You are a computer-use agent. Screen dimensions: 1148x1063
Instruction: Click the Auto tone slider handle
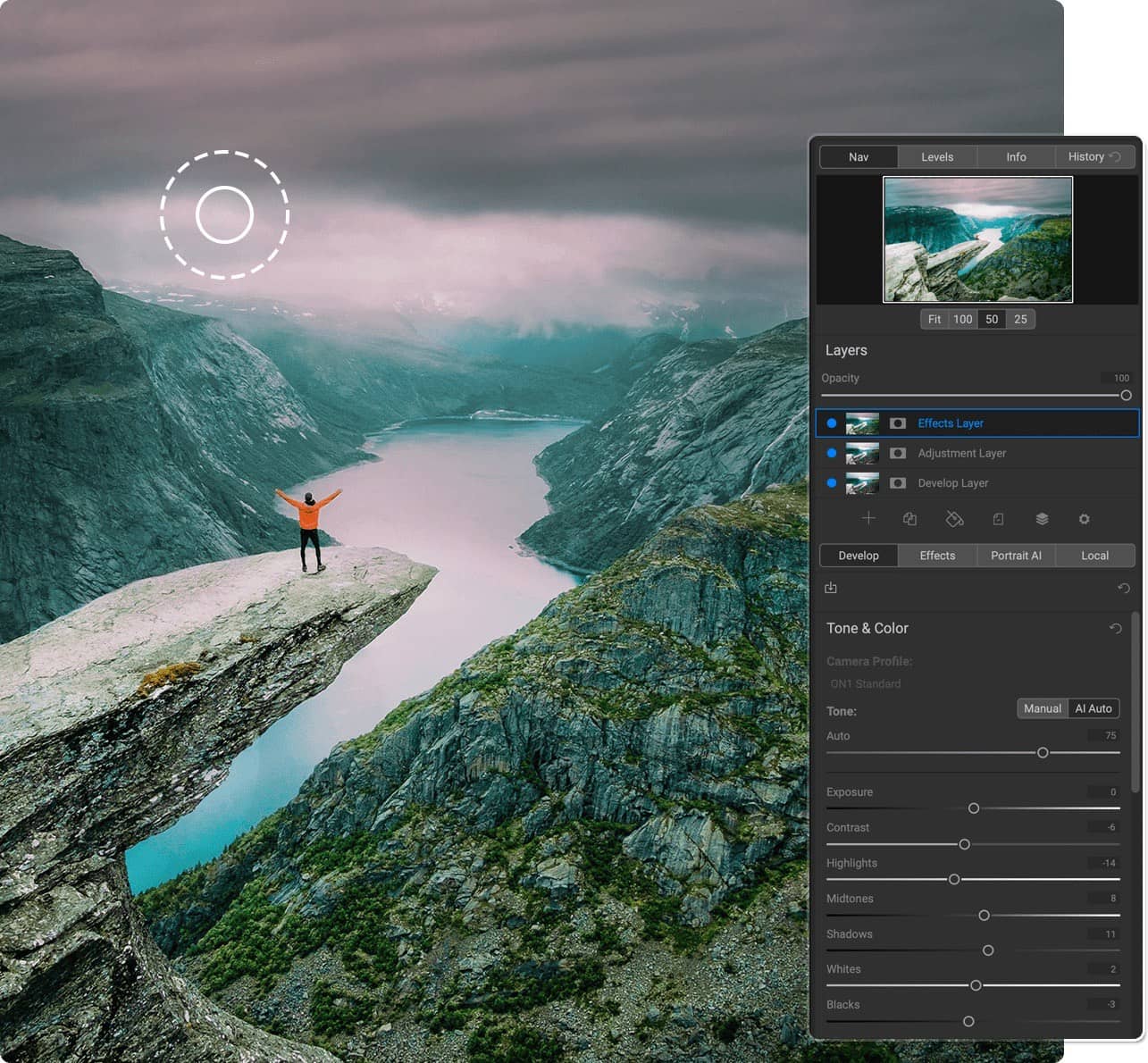coord(1043,753)
